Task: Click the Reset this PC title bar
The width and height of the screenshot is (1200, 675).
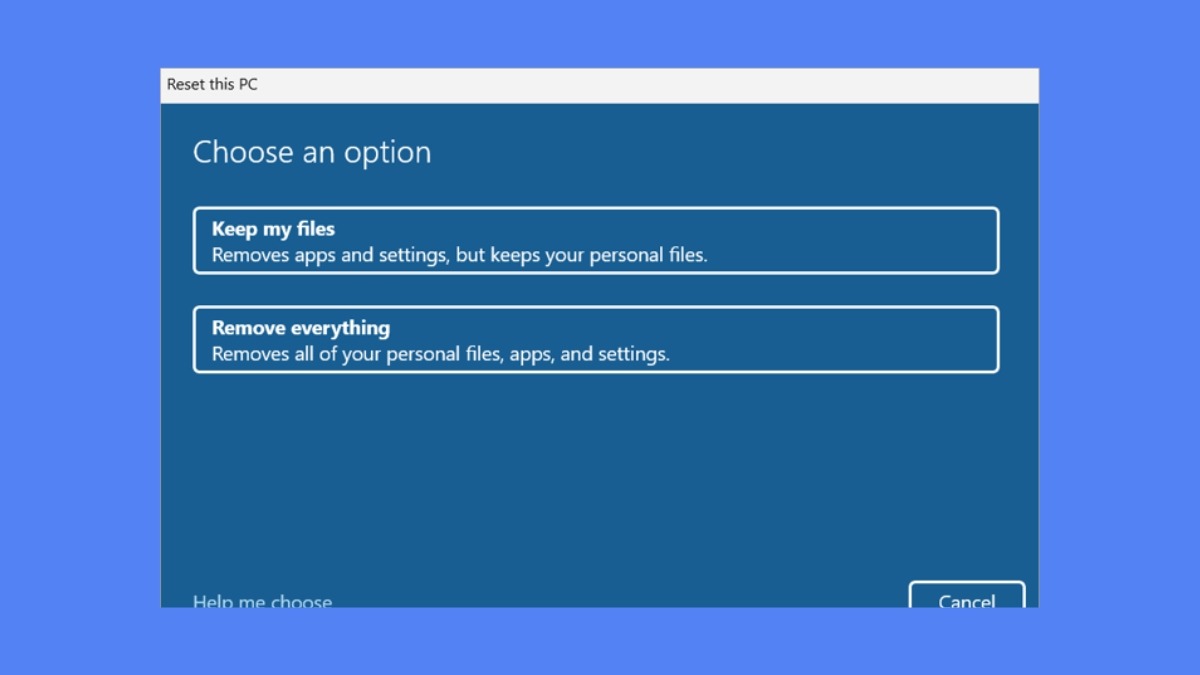Action: click(x=599, y=85)
